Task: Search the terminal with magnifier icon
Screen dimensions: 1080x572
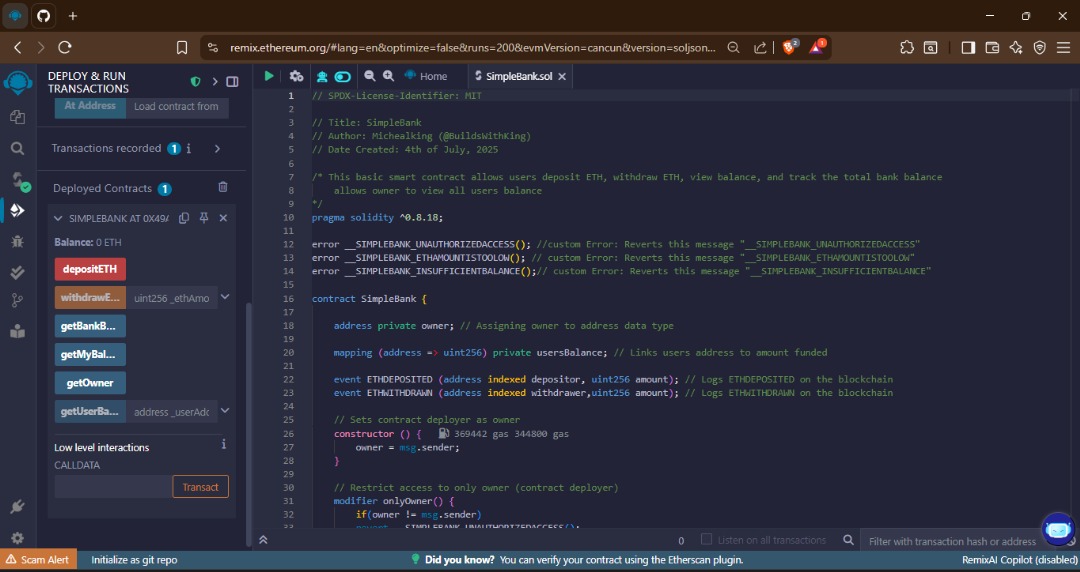Action: (849, 540)
